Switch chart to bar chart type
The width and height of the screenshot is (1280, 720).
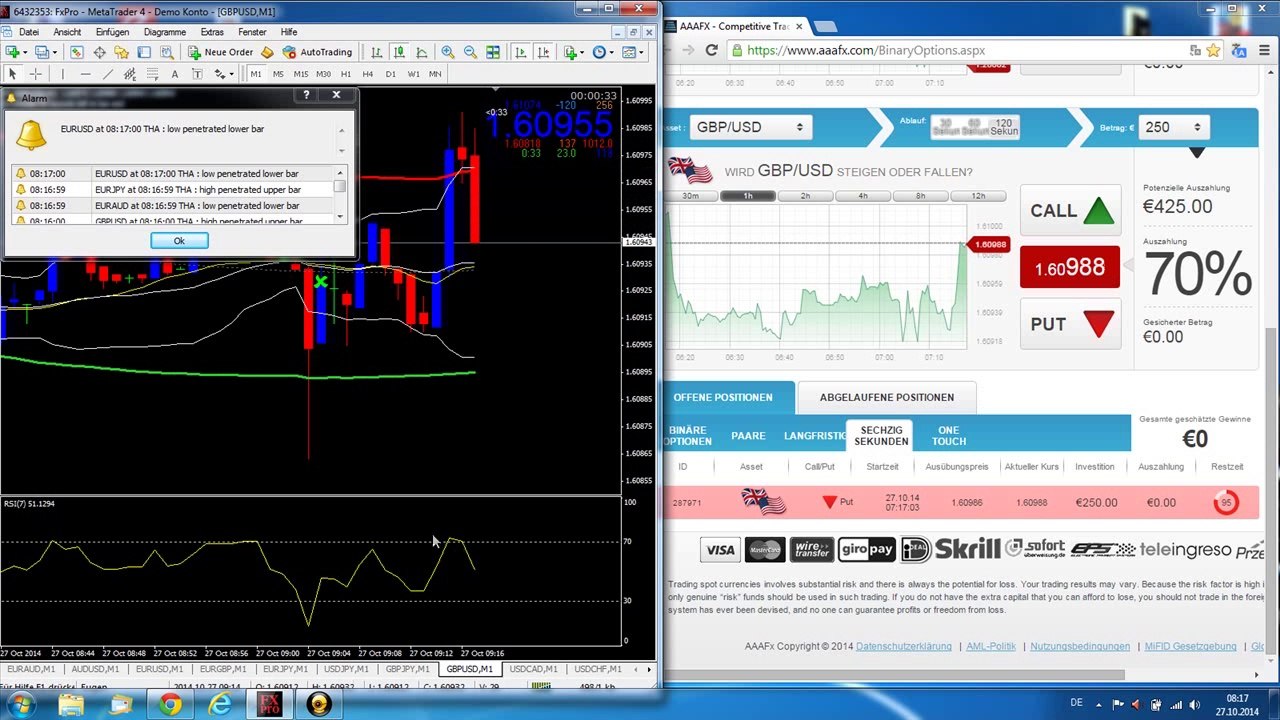[x=376, y=52]
